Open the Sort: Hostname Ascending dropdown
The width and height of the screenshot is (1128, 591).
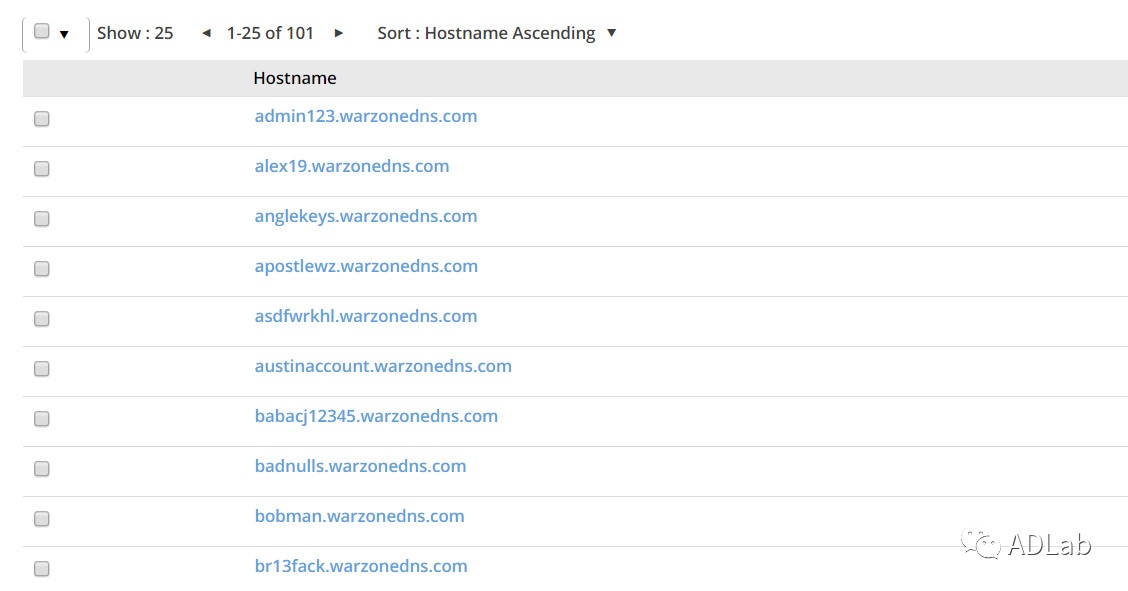point(497,33)
